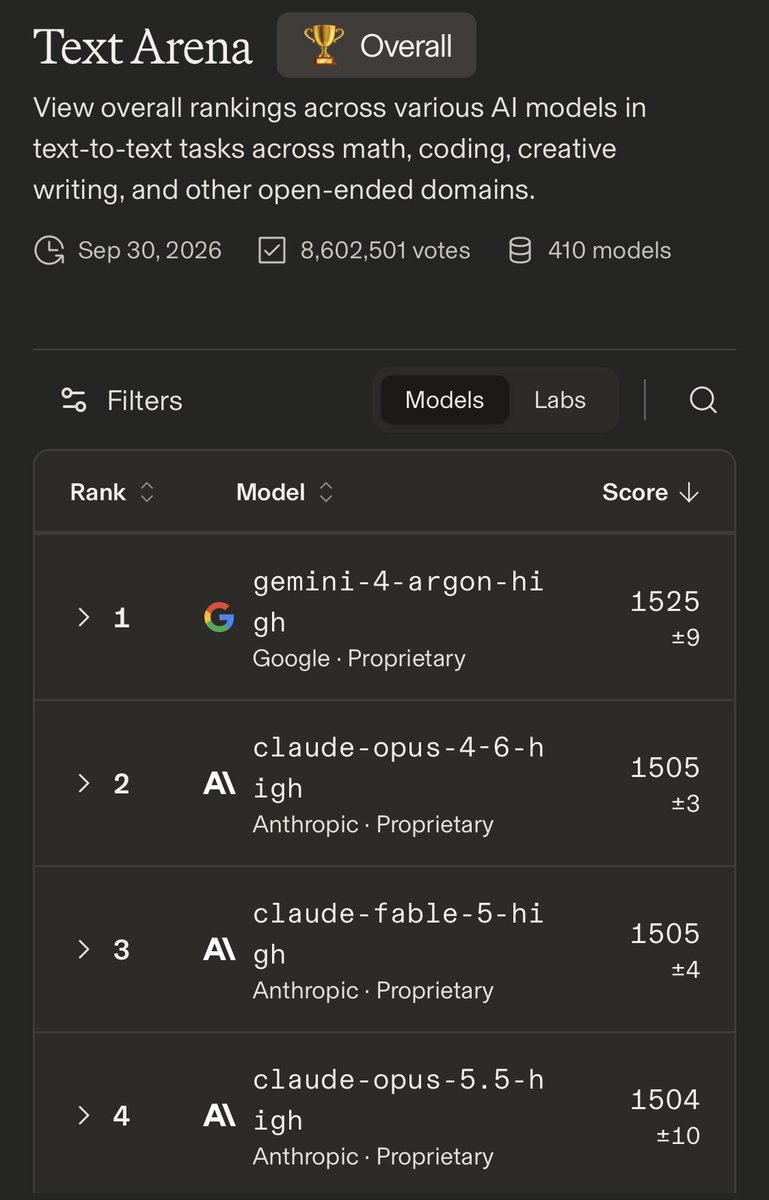The height and width of the screenshot is (1200, 769).
Task: Click the 1505 score in rank 3 row
Action: coord(665,933)
